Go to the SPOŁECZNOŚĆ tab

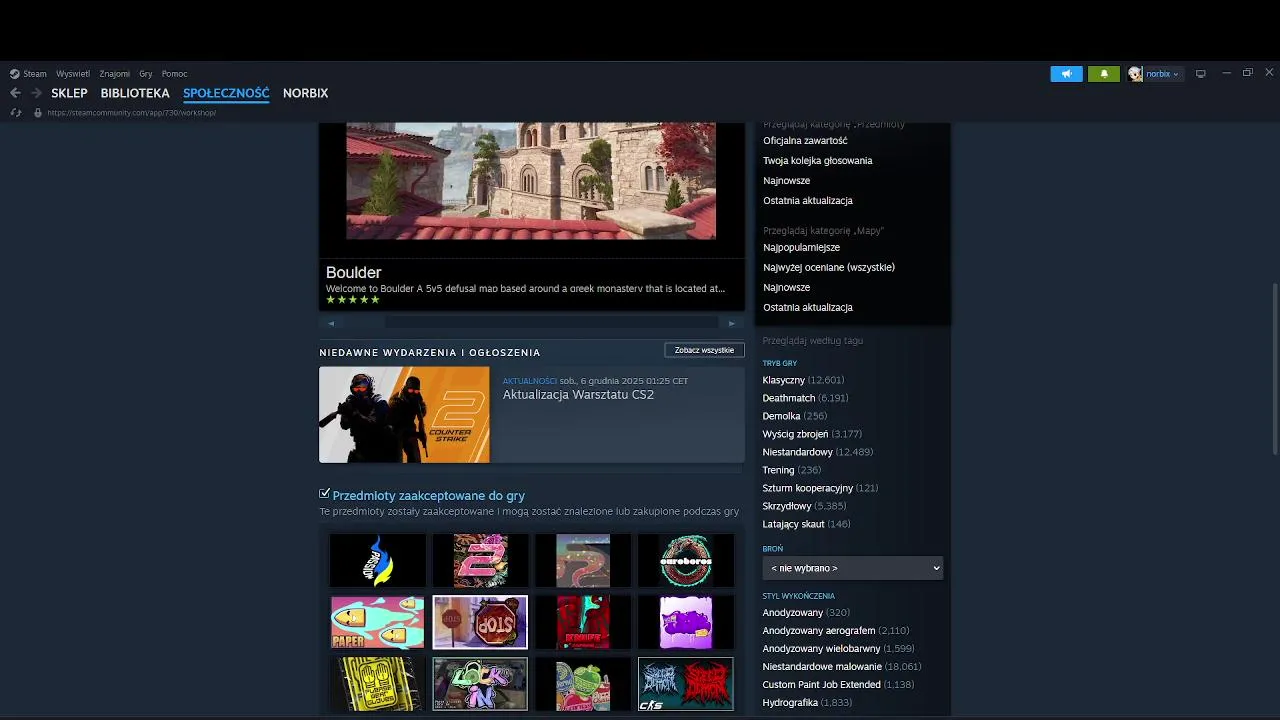[226, 93]
